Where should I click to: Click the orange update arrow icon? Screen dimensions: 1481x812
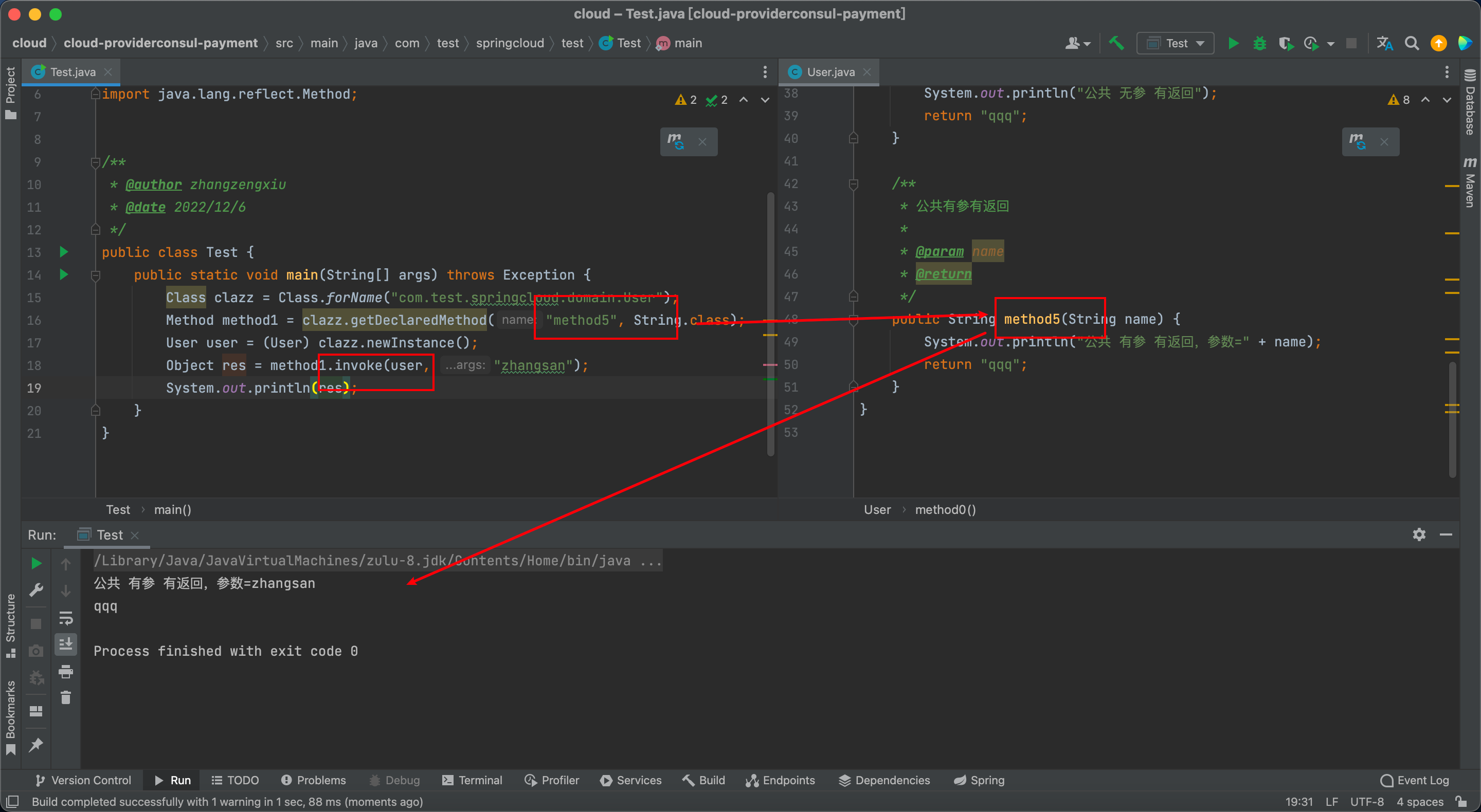tap(1438, 43)
